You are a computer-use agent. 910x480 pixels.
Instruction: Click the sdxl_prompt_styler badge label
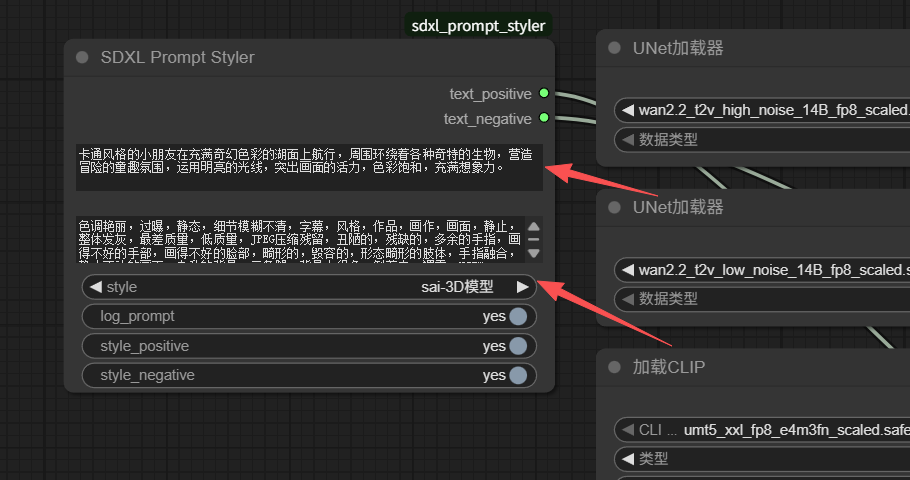point(479,25)
